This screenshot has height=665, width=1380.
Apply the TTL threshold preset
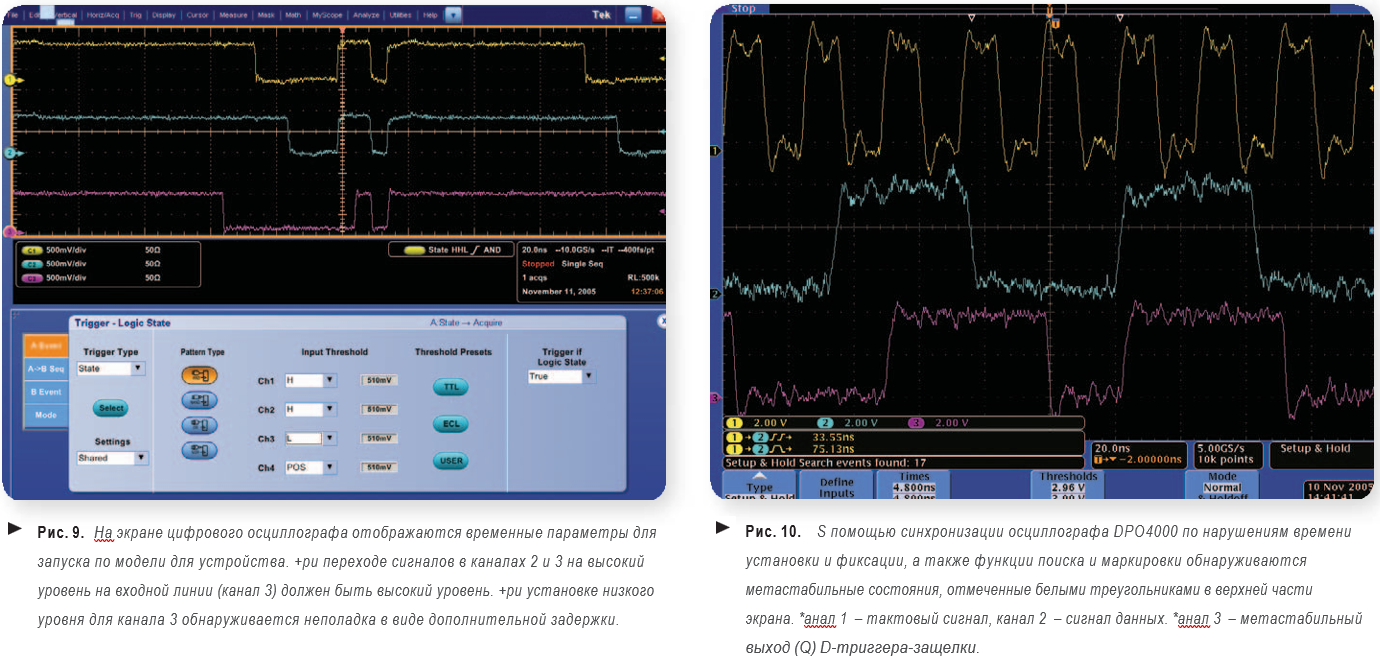click(450, 387)
